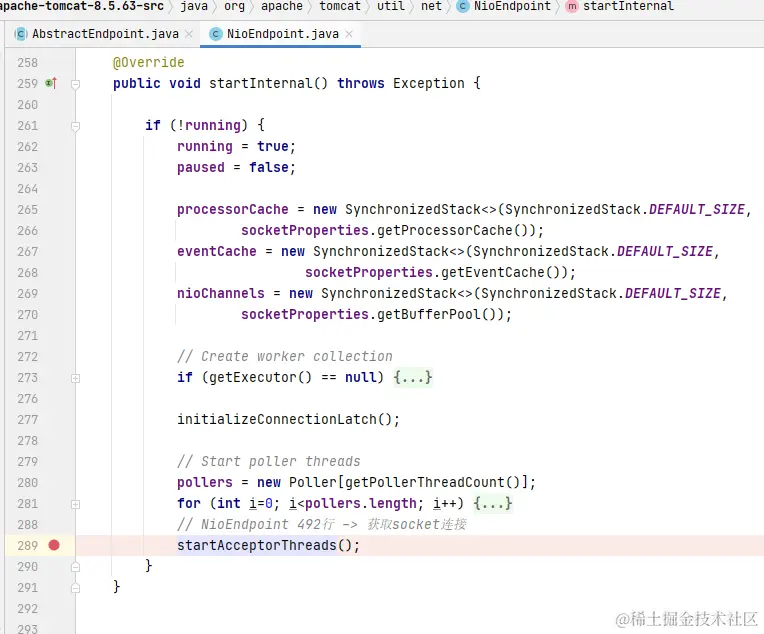This screenshot has width=764, height=634.
Task: Click 'paused = false;' on line 263
Action: click(x=236, y=167)
